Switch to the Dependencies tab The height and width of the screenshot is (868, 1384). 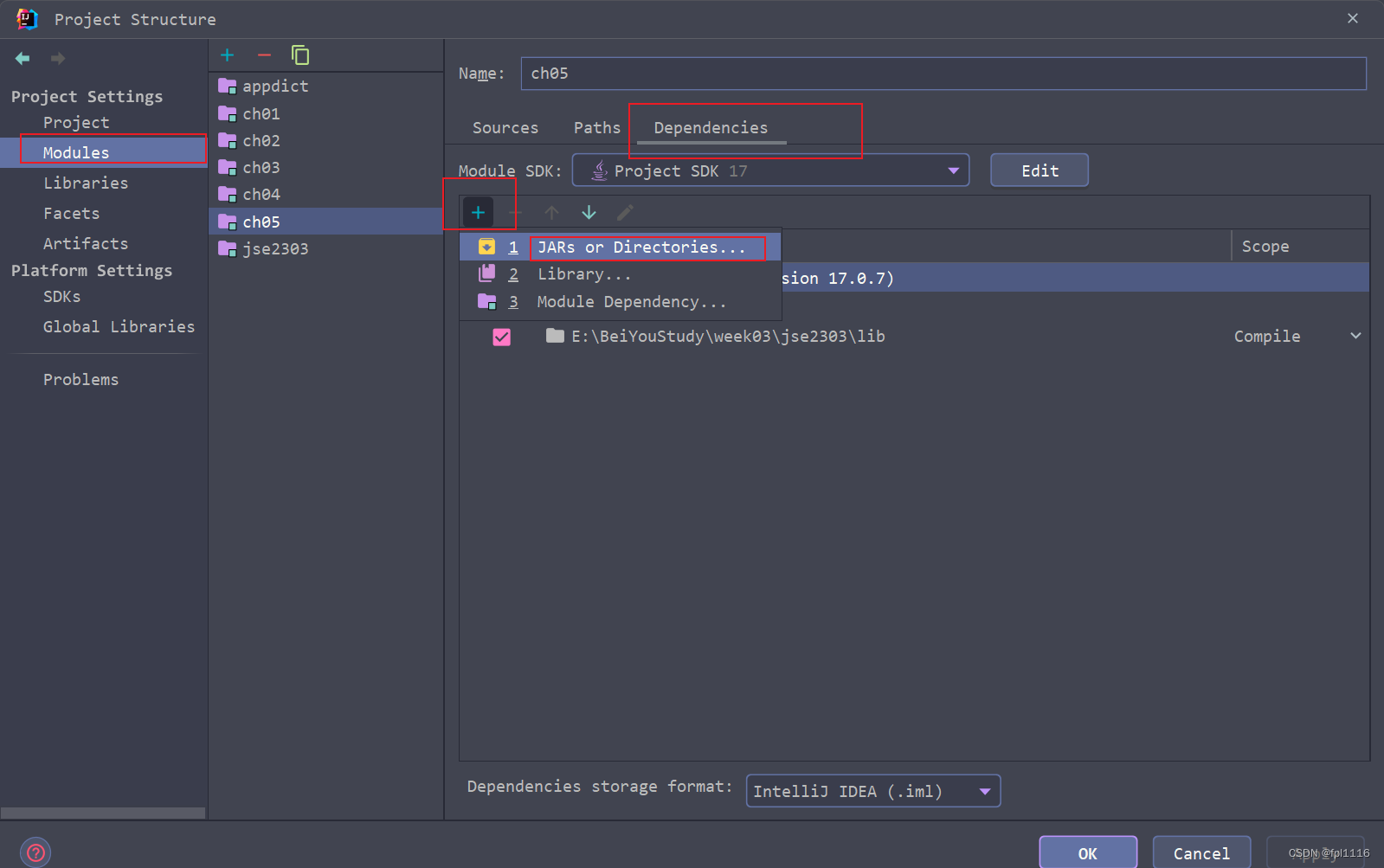(x=711, y=127)
